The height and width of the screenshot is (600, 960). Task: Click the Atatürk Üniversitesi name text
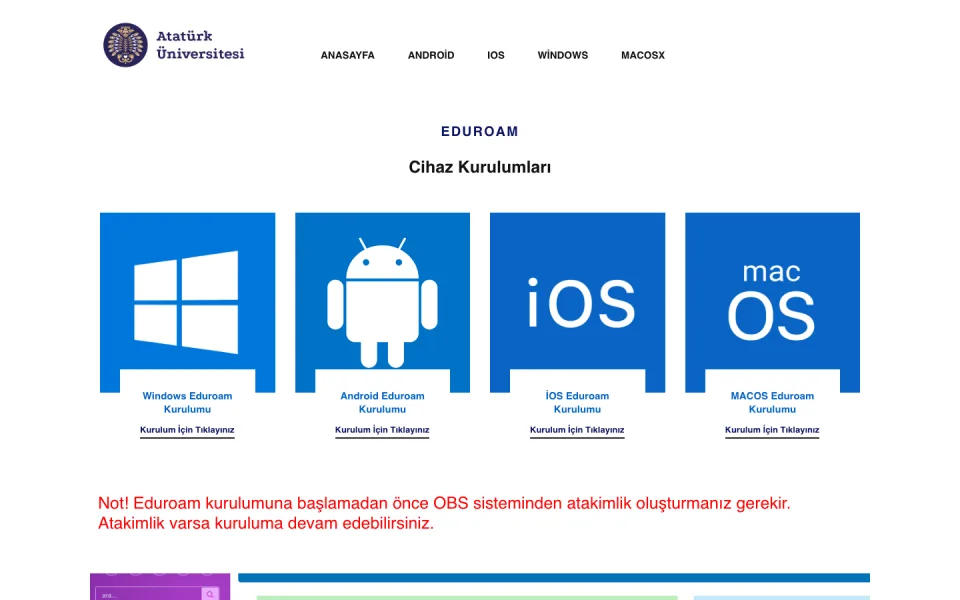click(200, 45)
